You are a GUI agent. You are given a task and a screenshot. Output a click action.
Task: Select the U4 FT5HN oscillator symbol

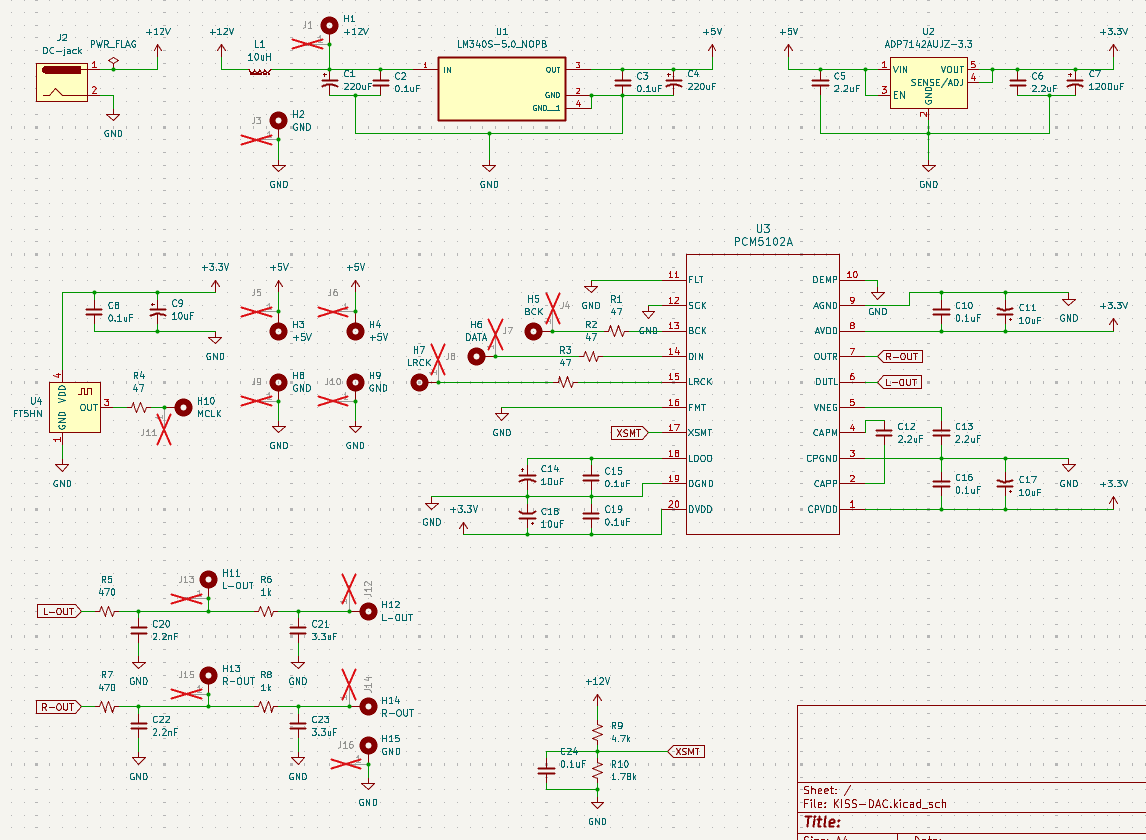75,406
